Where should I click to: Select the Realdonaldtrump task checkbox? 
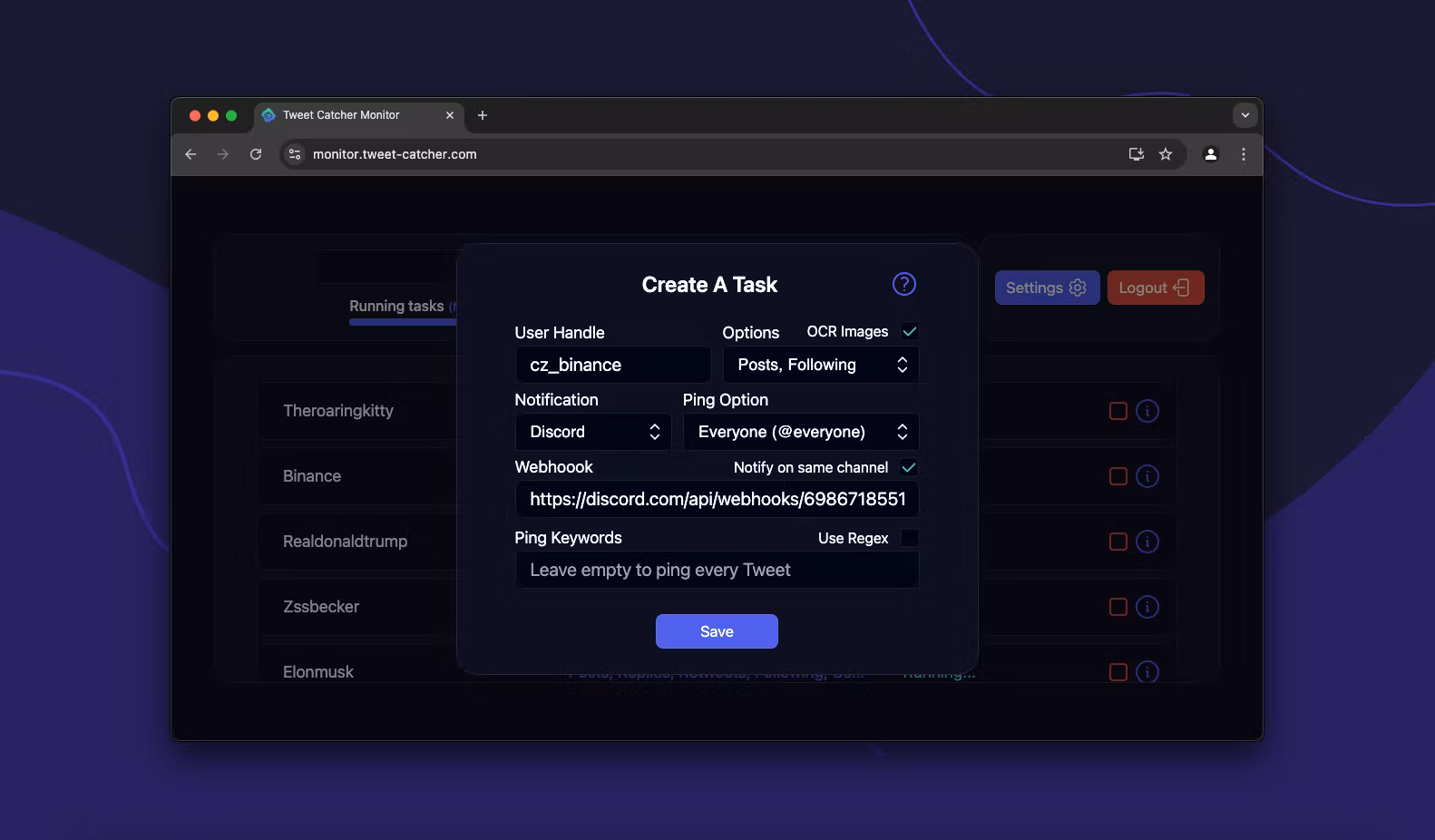click(x=1118, y=542)
